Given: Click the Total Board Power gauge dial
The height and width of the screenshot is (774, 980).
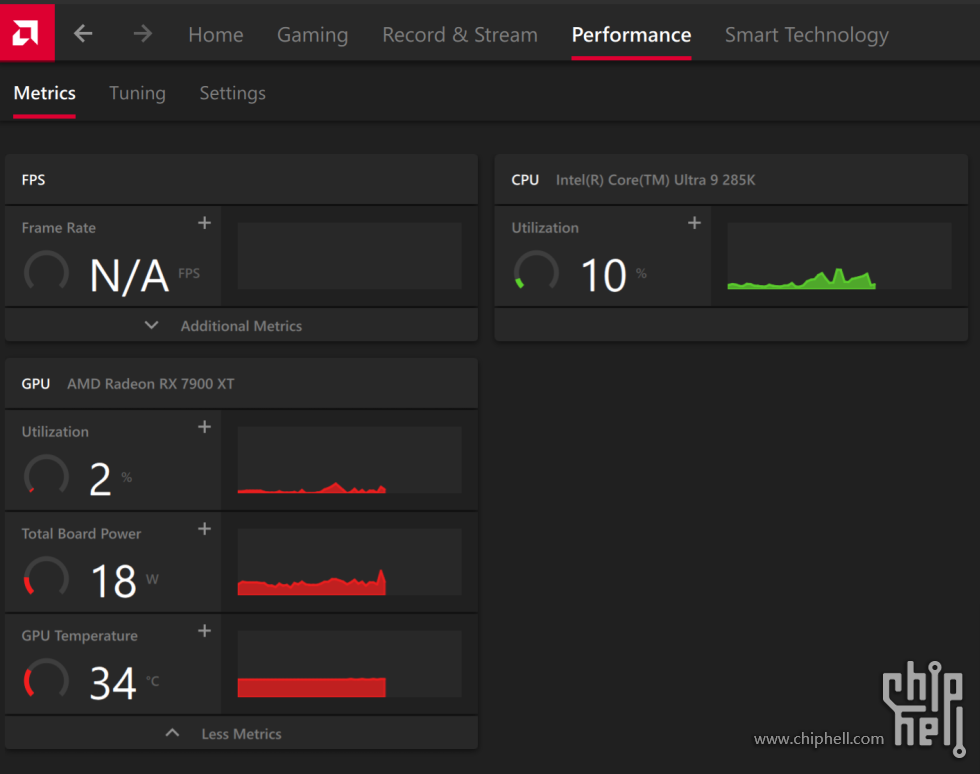Looking at the screenshot, I should (x=46, y=578).
